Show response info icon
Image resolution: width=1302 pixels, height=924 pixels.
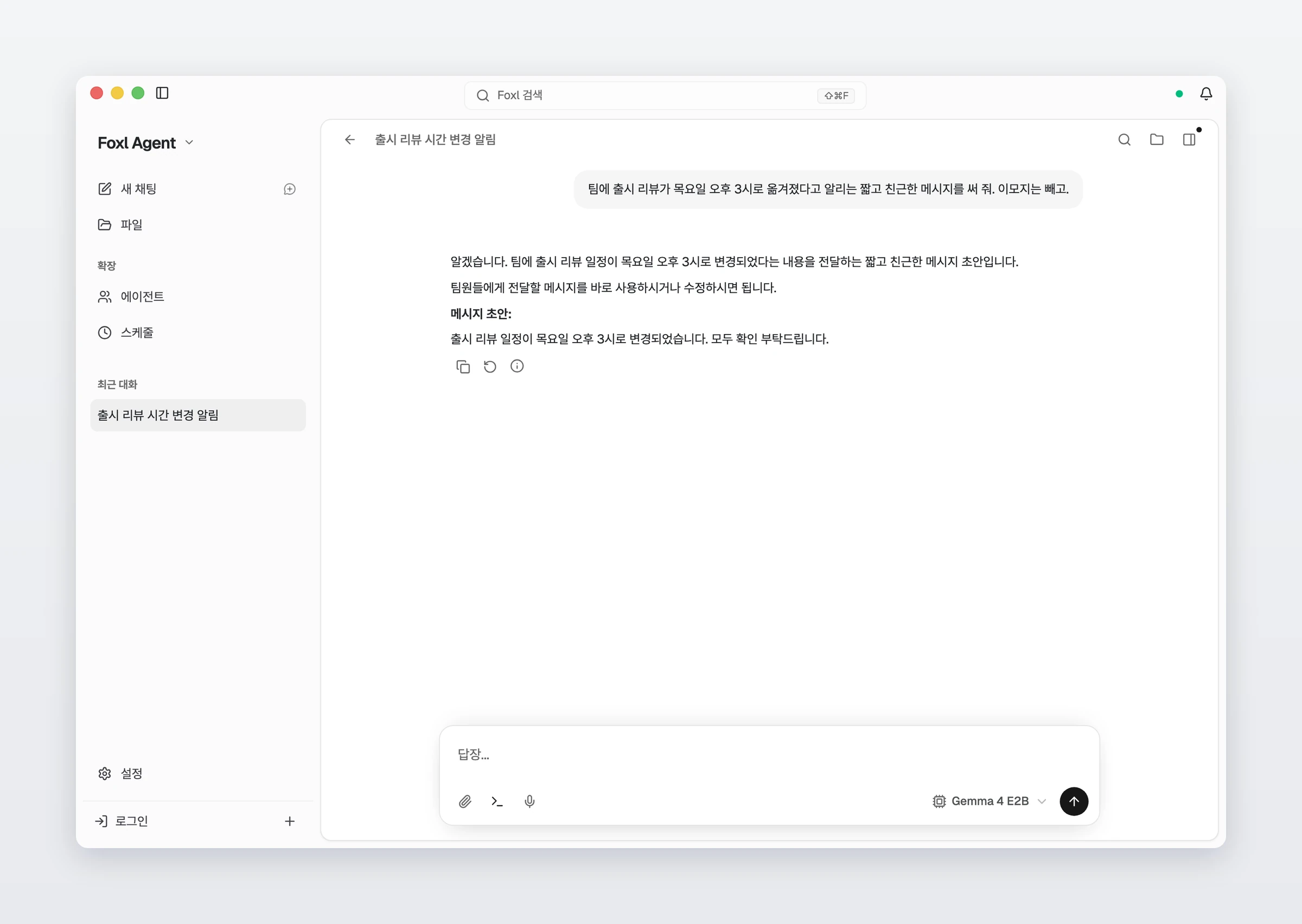pos(516,366)
